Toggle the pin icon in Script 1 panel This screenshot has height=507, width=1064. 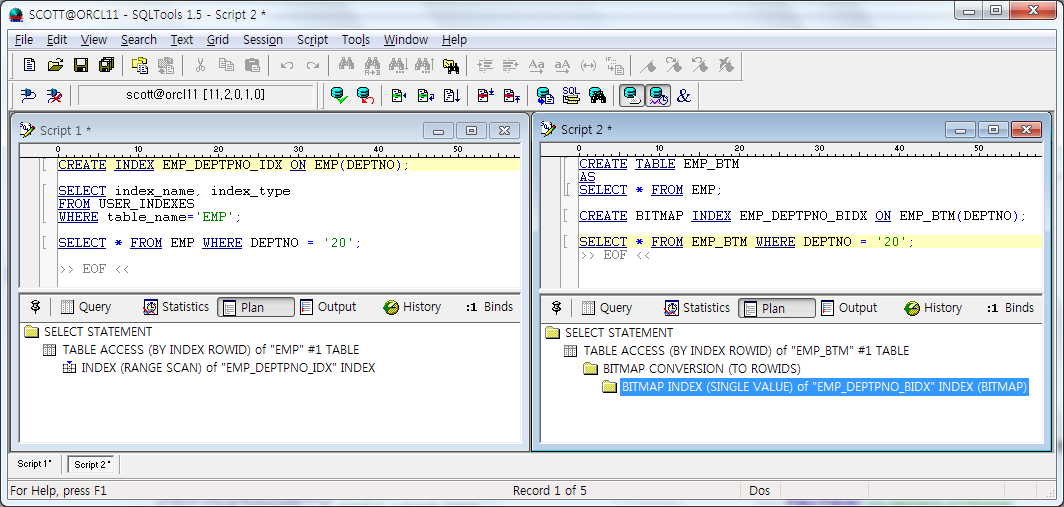pyautogui.click(x=36, y=307)
